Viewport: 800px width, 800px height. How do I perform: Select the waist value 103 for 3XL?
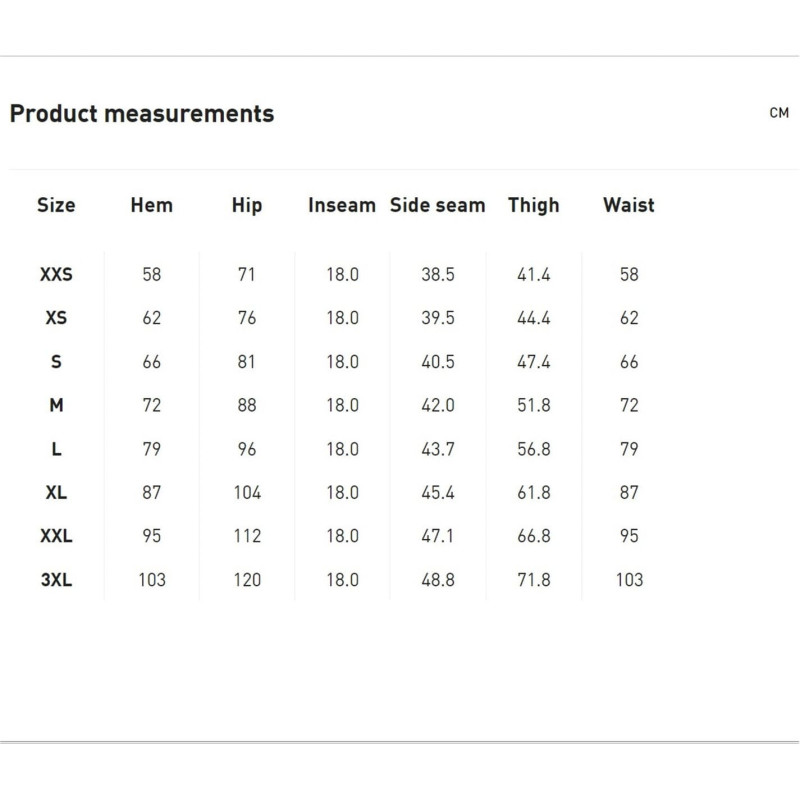(629, 579)
